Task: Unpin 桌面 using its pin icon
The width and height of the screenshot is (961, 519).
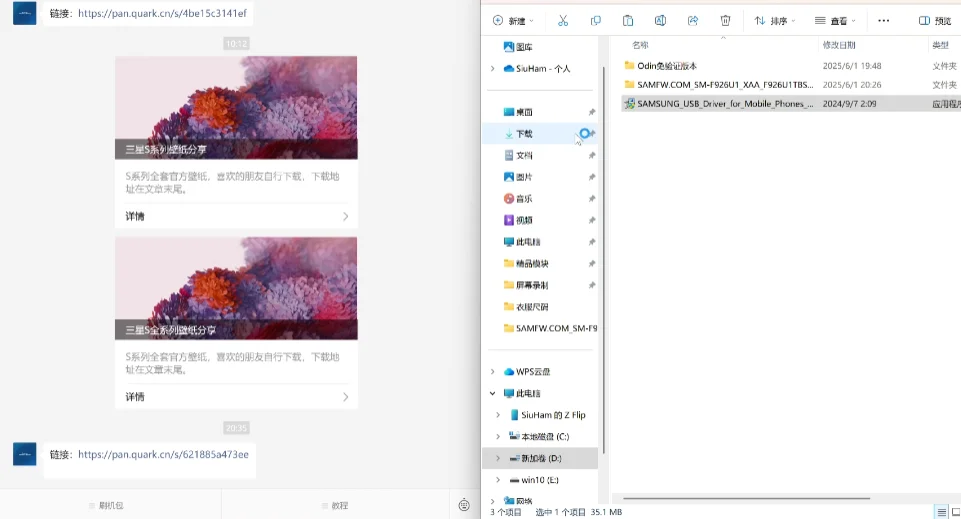Action: click(x=591, y=112)
